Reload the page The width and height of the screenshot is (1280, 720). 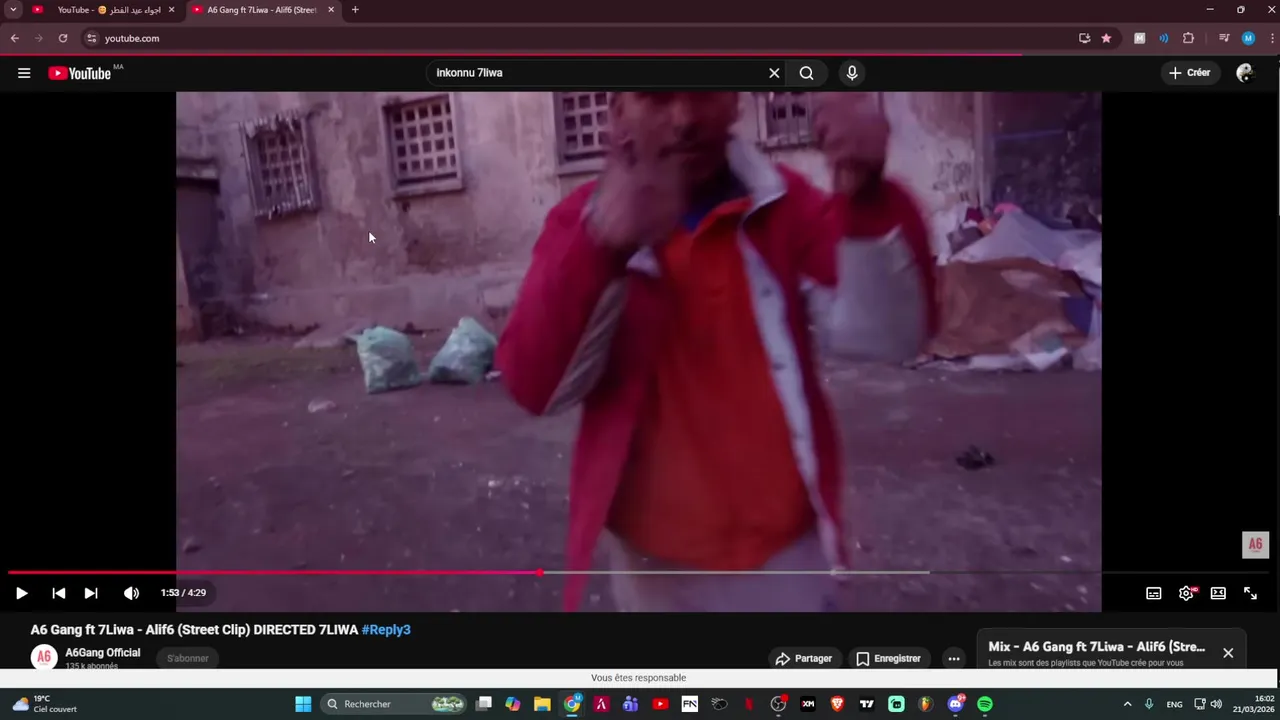pyautogui.click(x=63, y=38)
